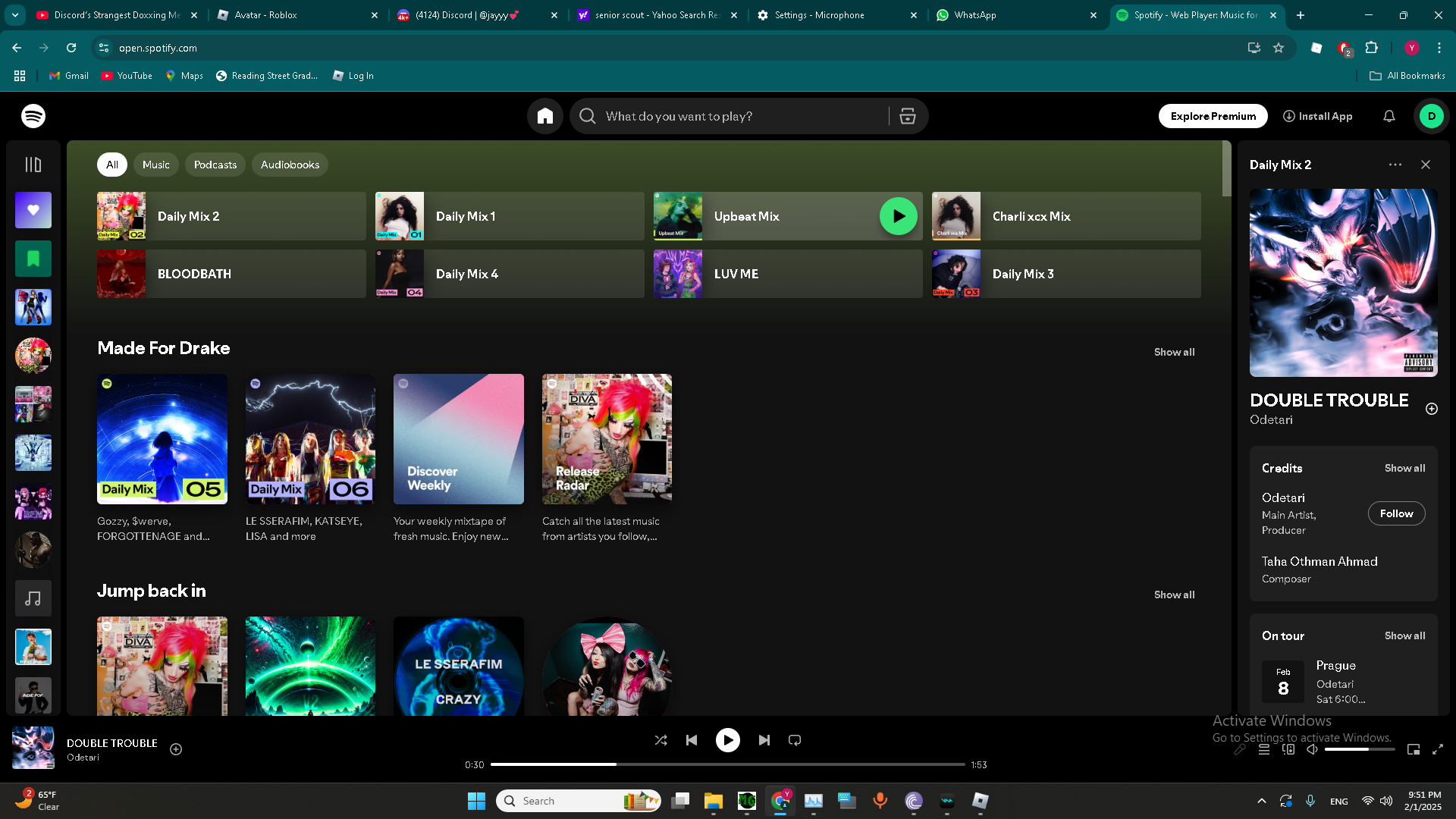Select the Podcasts filter chip
The height and width of the screenshot is (819, 1456).
215,165
